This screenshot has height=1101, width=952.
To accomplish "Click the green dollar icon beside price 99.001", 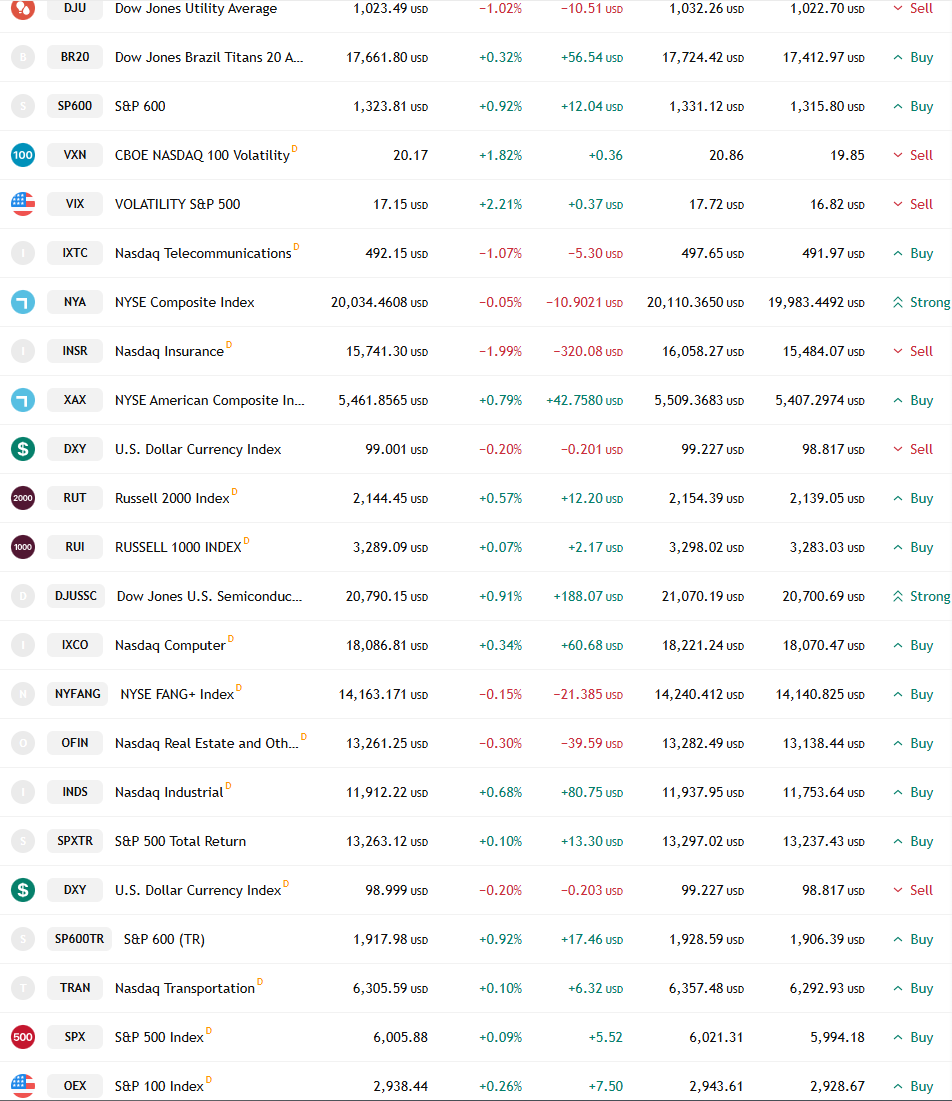I will [23, 449].
